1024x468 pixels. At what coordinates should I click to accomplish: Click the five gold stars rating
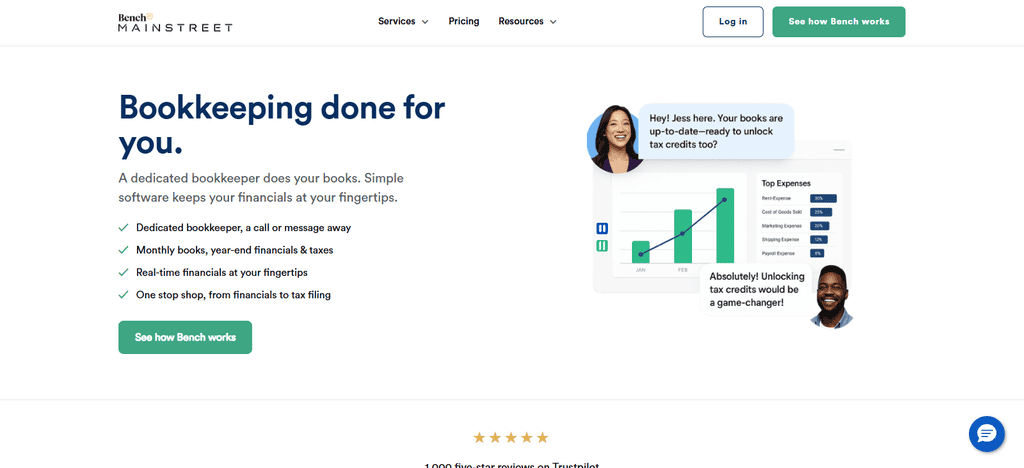[x=511, y=437]
